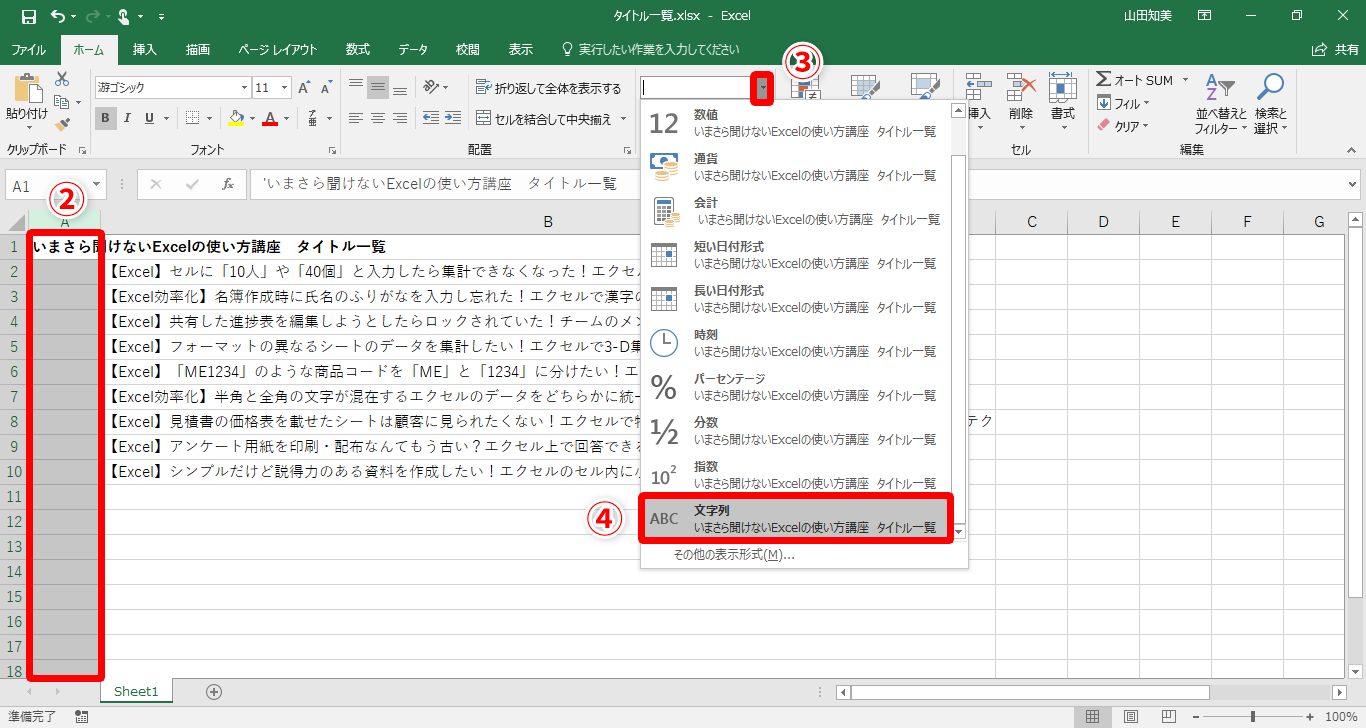The image size is (1366, 728).
Task: Switch to Normal view in status bar
Action: tap(1092, 716)
